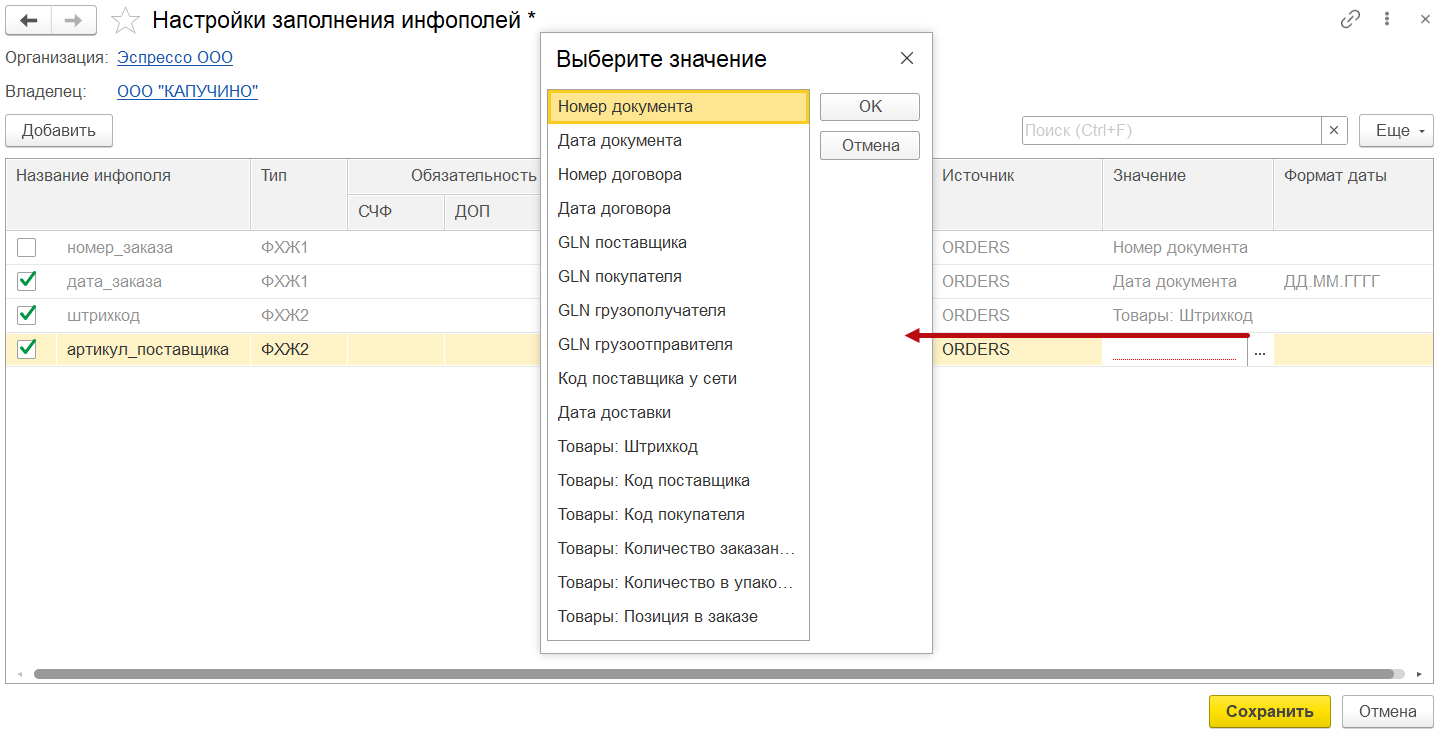This screenshot has width=1443, height=735.
Task: Click the 'номер_заказа' cell
Action: tap(153, 247)
